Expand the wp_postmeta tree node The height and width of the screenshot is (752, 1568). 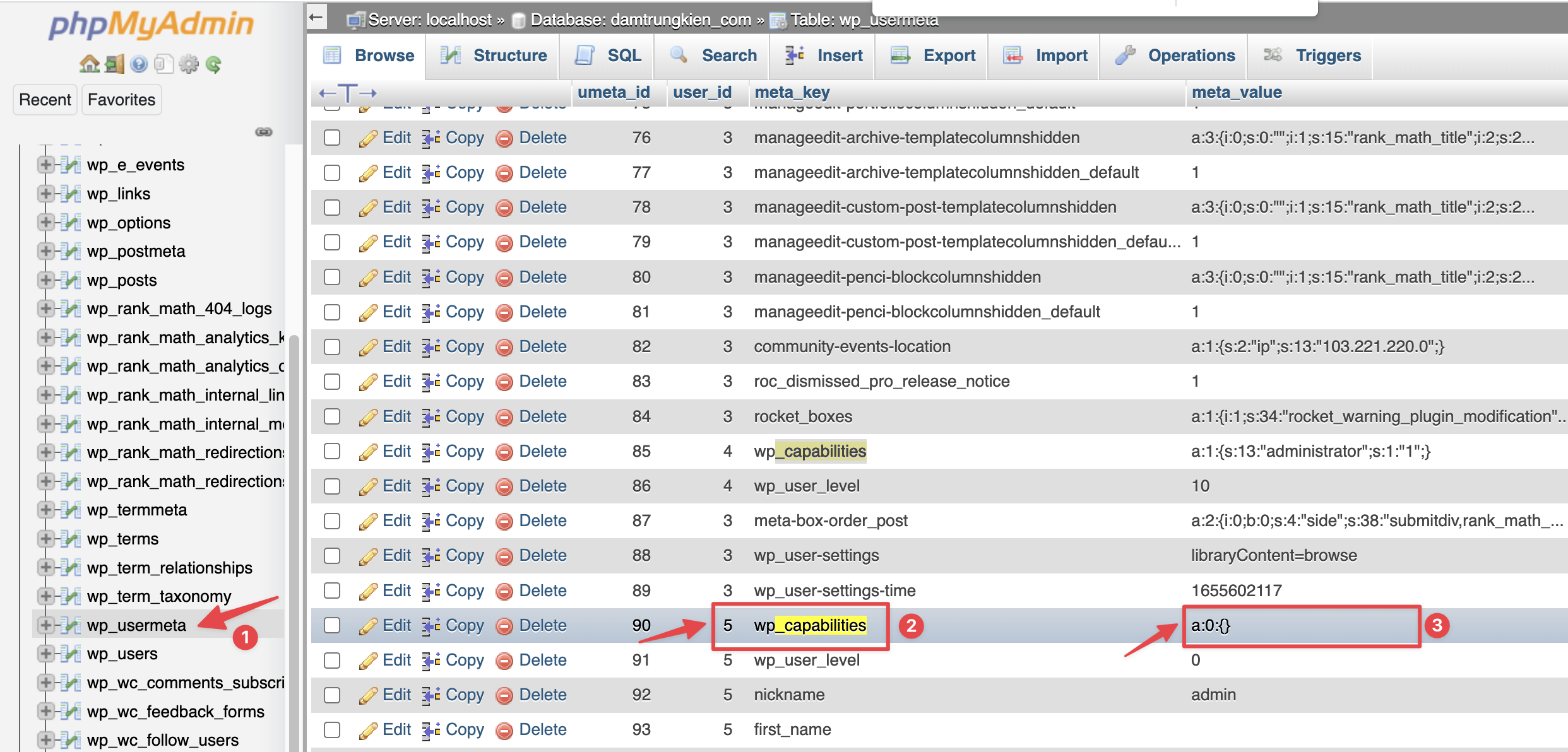45,251
